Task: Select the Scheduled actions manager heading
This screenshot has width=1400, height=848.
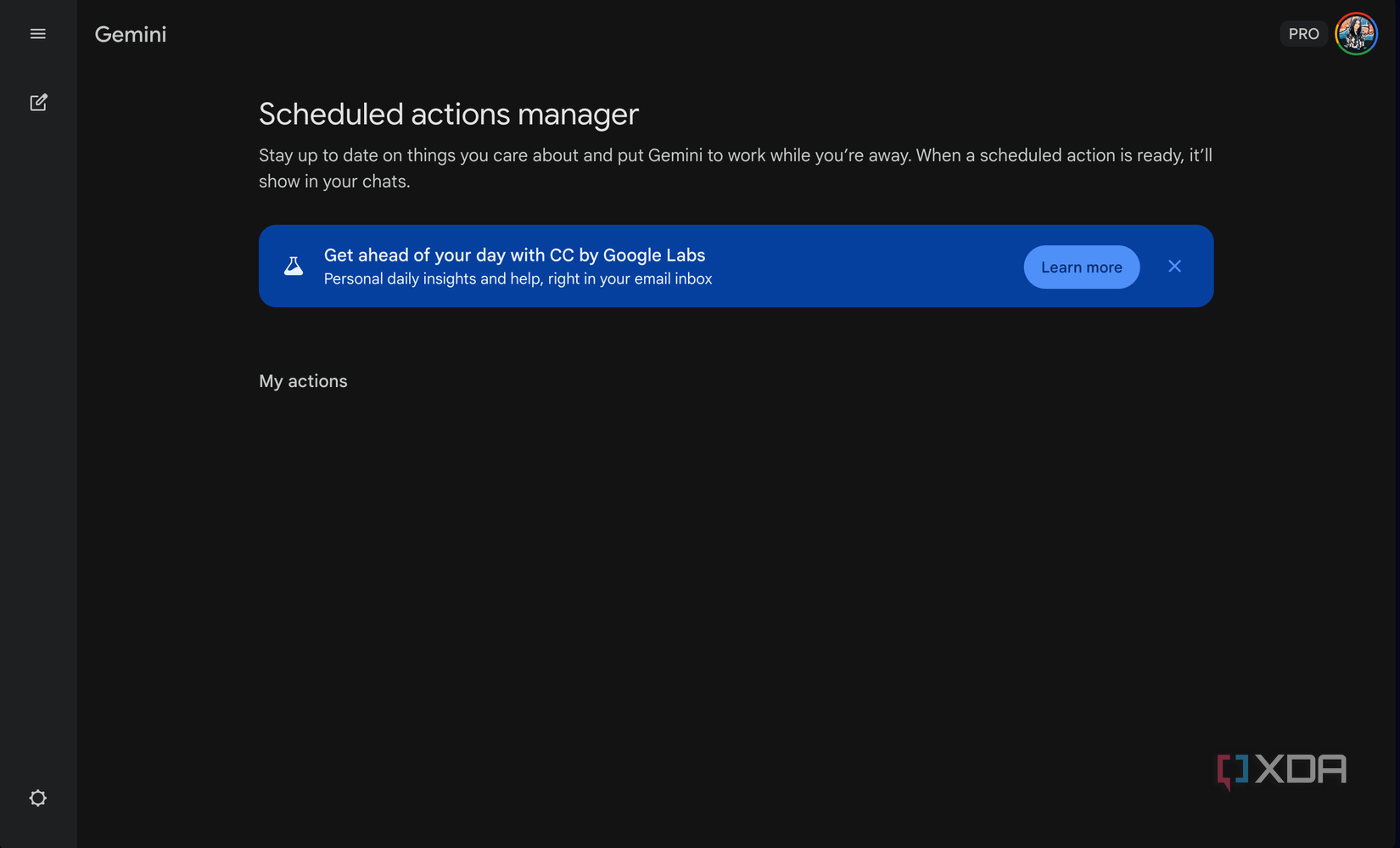Action: (448, 114)
